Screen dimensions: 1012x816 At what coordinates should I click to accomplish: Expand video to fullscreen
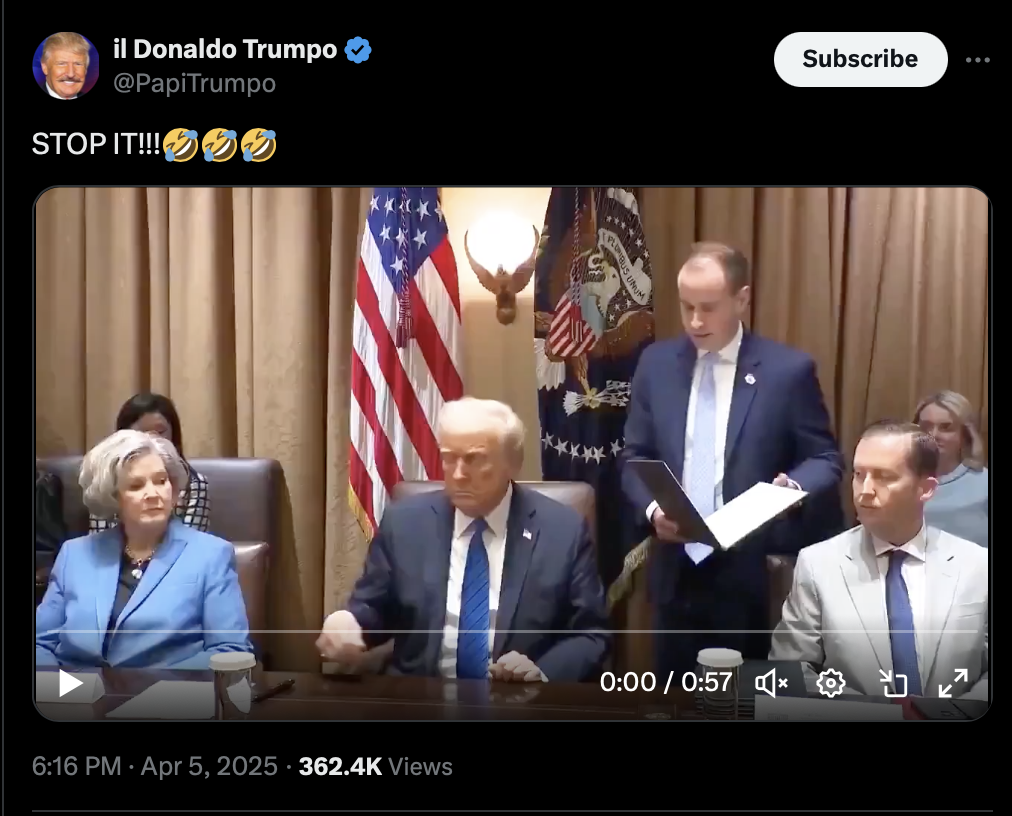click(953, 683)
